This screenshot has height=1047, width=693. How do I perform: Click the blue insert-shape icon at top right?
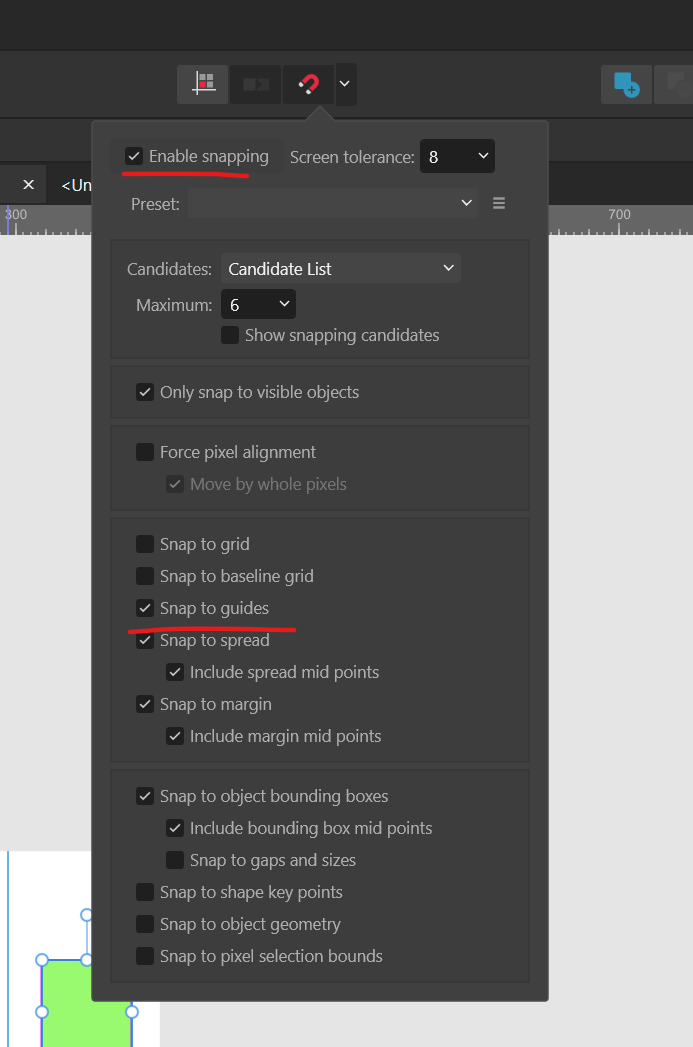click(x=625, y=84)
